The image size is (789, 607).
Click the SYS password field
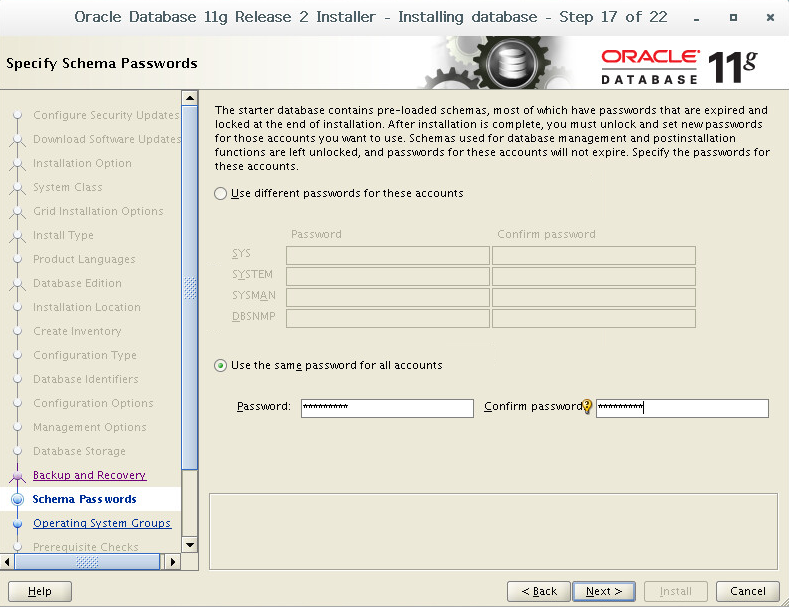click(387, 255)
